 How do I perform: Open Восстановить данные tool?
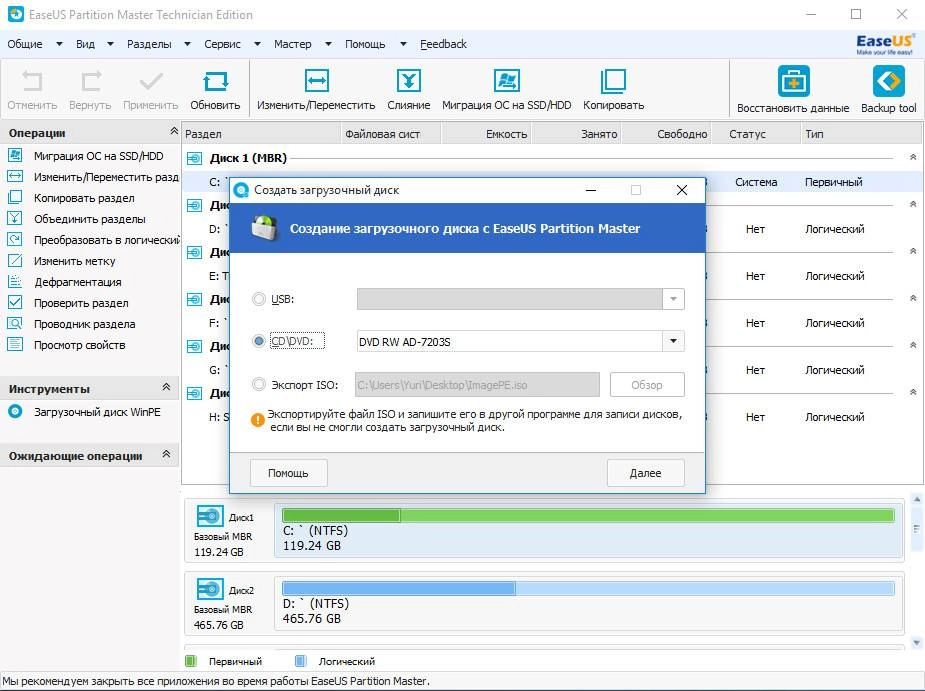[793, 81]
